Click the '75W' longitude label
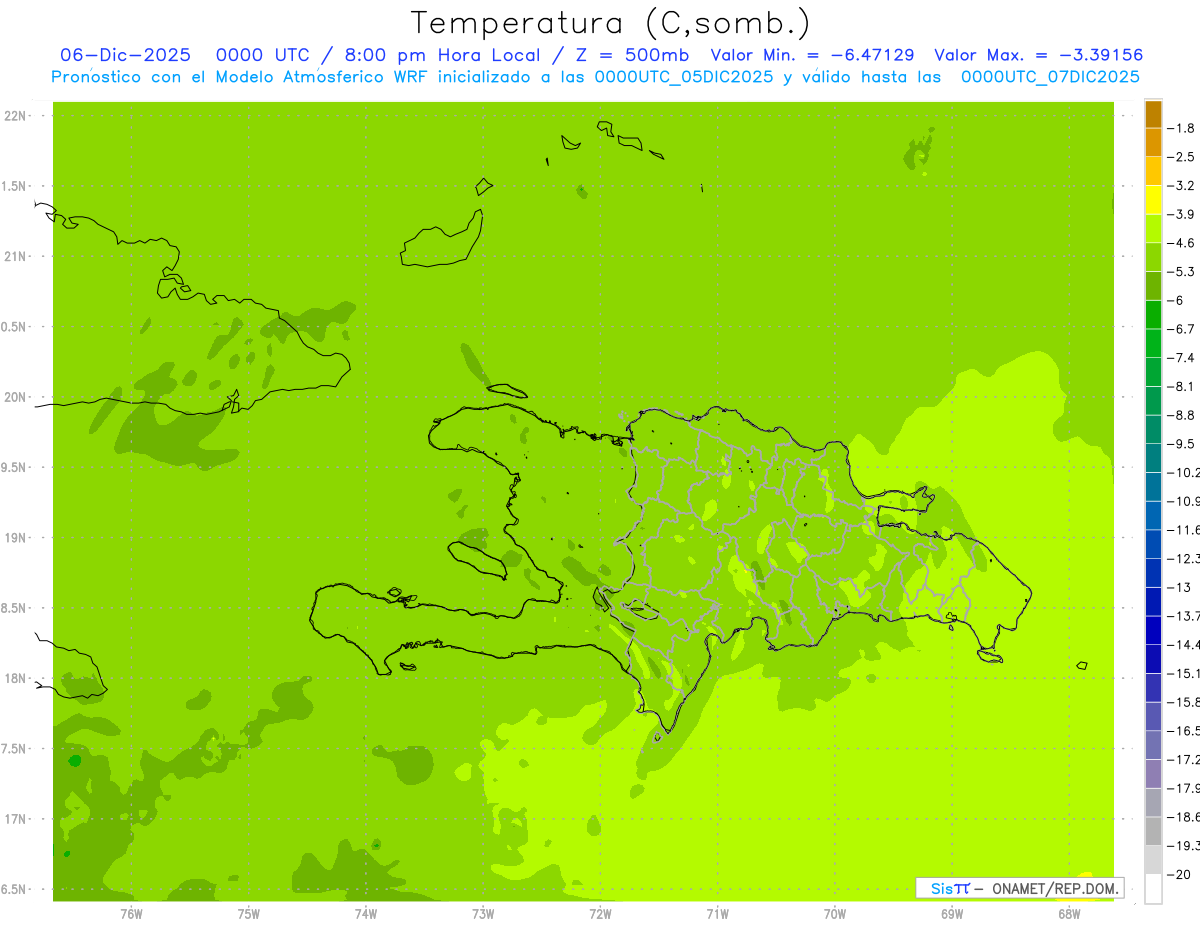 point(249,913)
